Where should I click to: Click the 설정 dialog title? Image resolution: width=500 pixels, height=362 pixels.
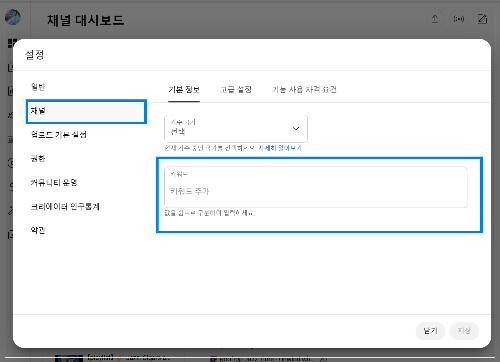coord(35,55)
